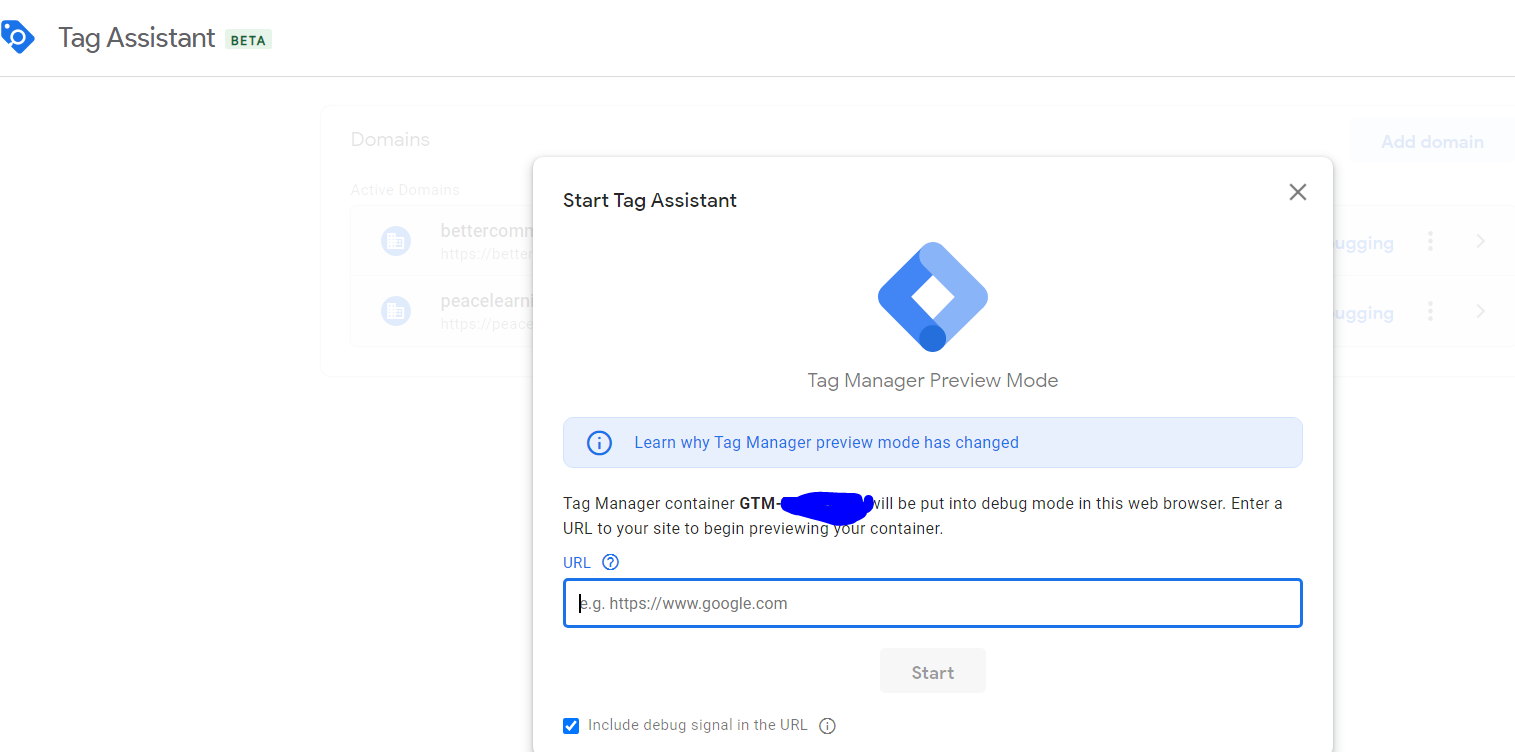Open more options for peacelearni domain row

(x=1430, y=311)
